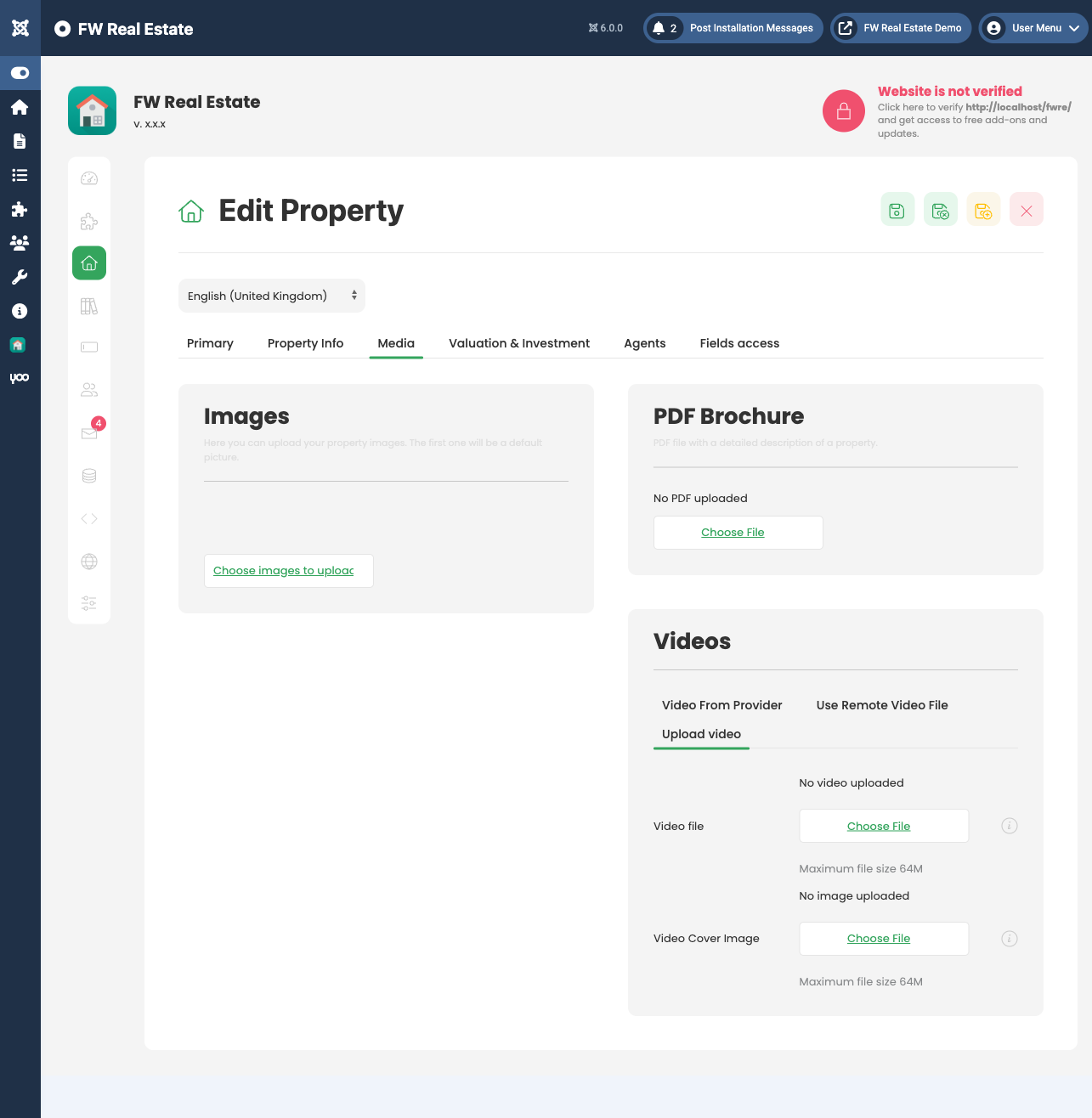1092x1118 pixels.
Task: Open the English (United Kingdom) language dropdown
Action: coord(271,296)
